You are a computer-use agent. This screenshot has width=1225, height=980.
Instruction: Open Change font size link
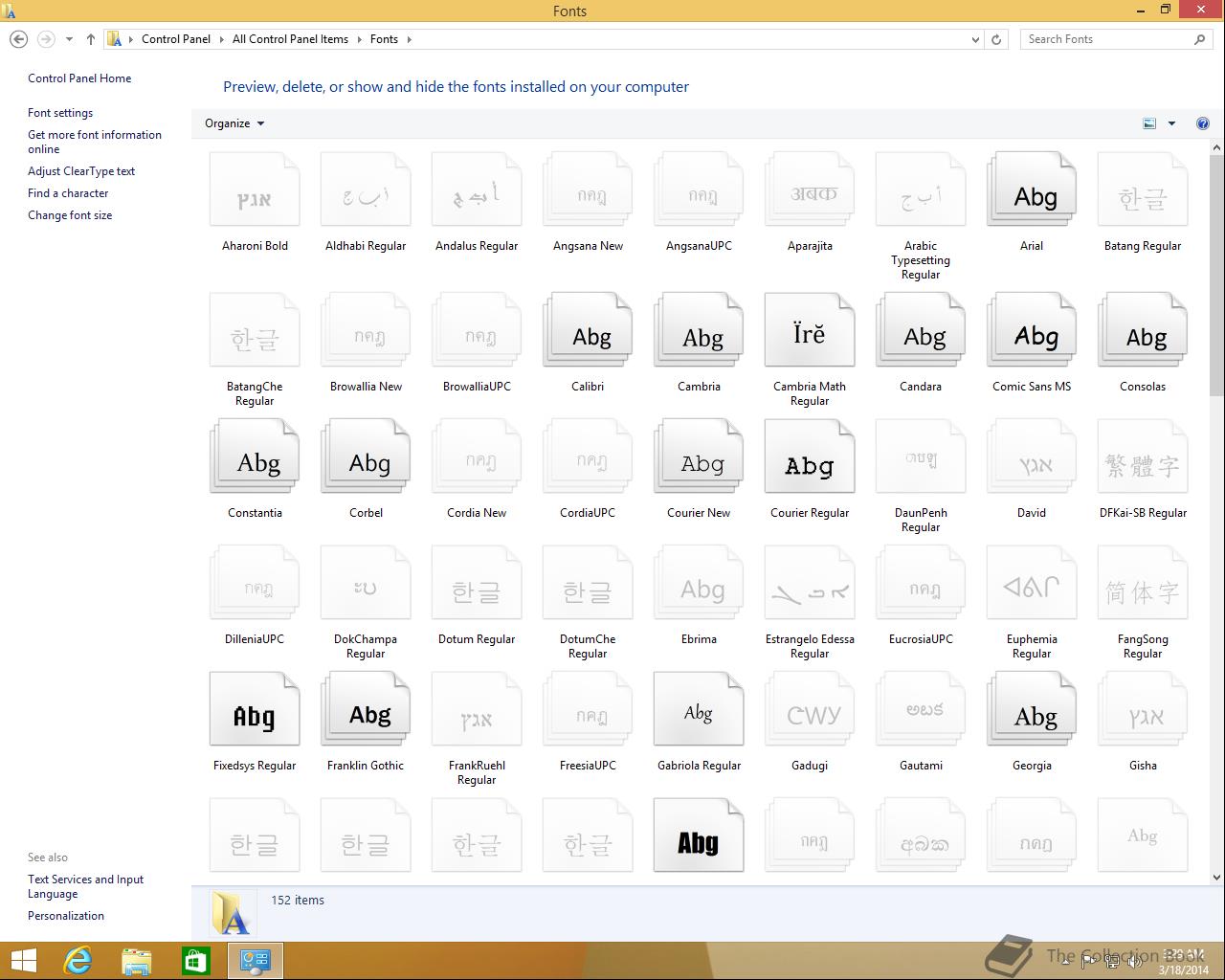[x=70, y=215]
